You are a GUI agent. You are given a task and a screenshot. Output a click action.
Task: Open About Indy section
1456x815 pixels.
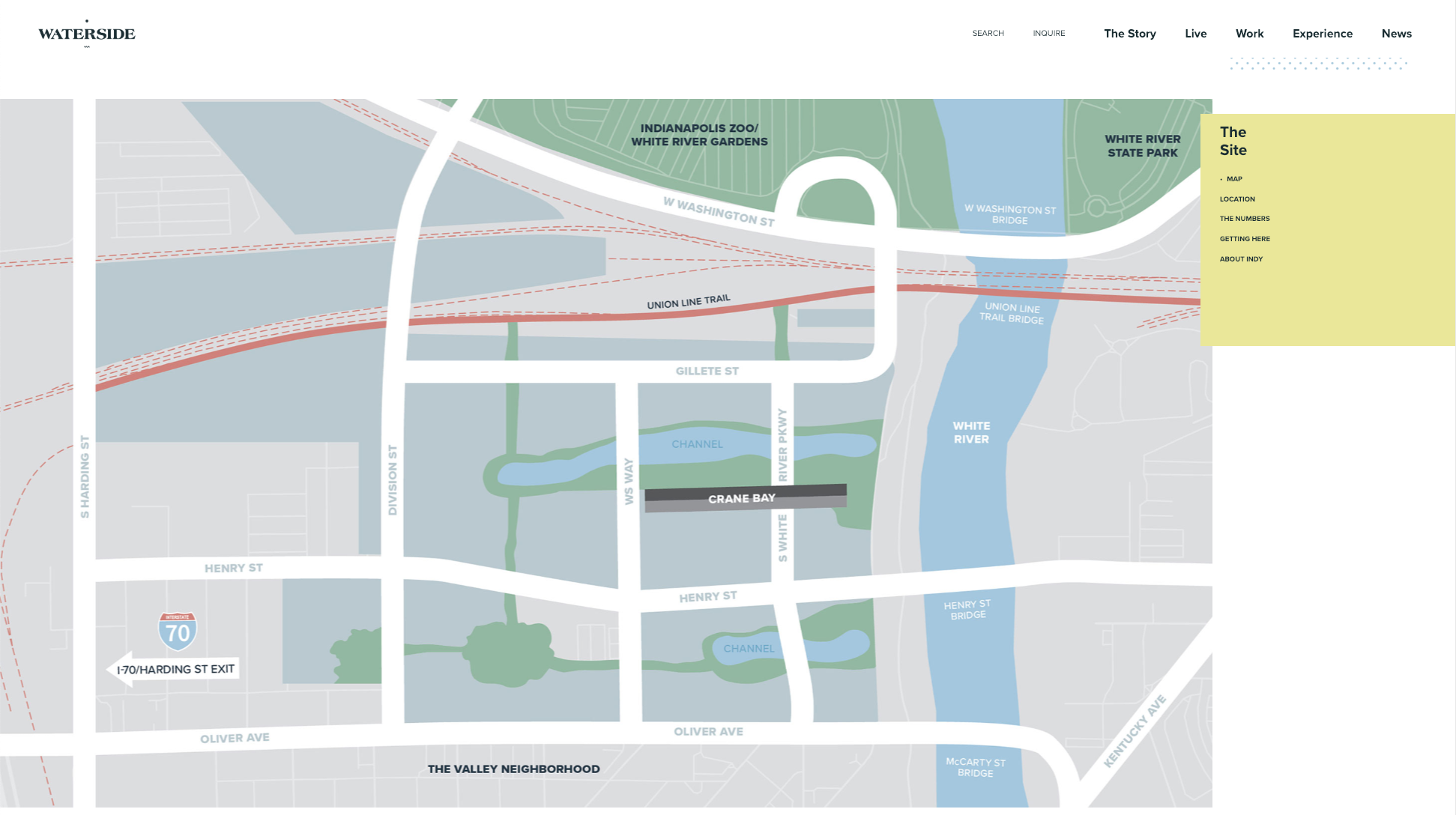[1241, 259]
